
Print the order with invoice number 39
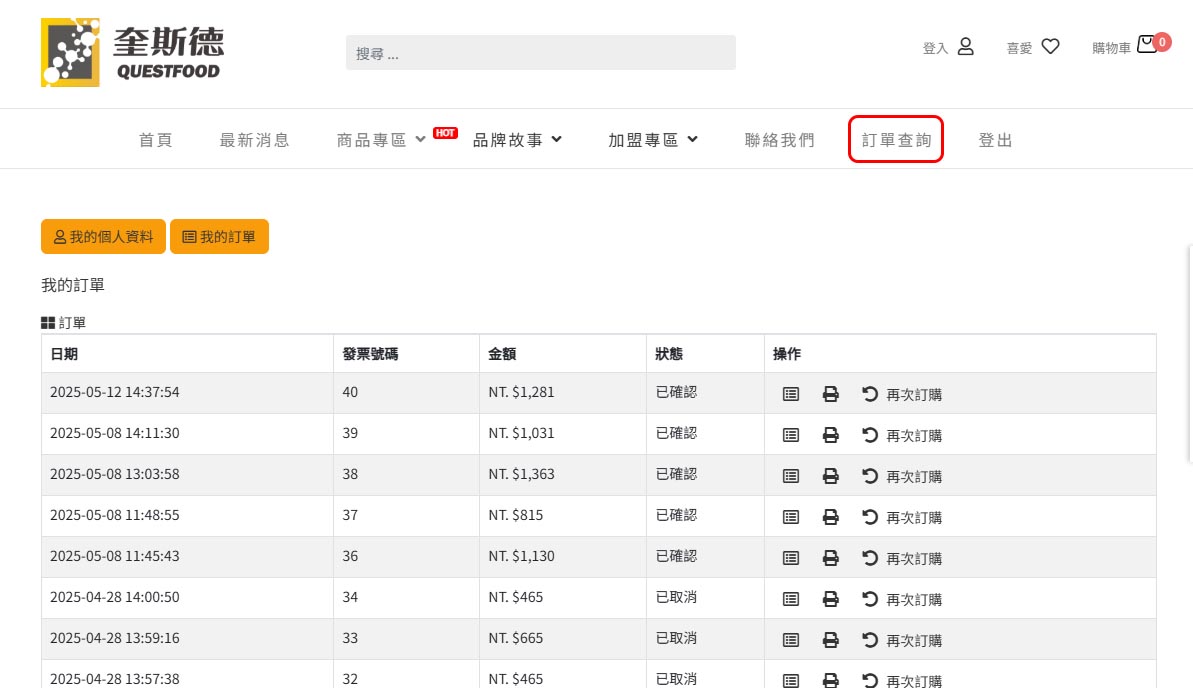830,435
